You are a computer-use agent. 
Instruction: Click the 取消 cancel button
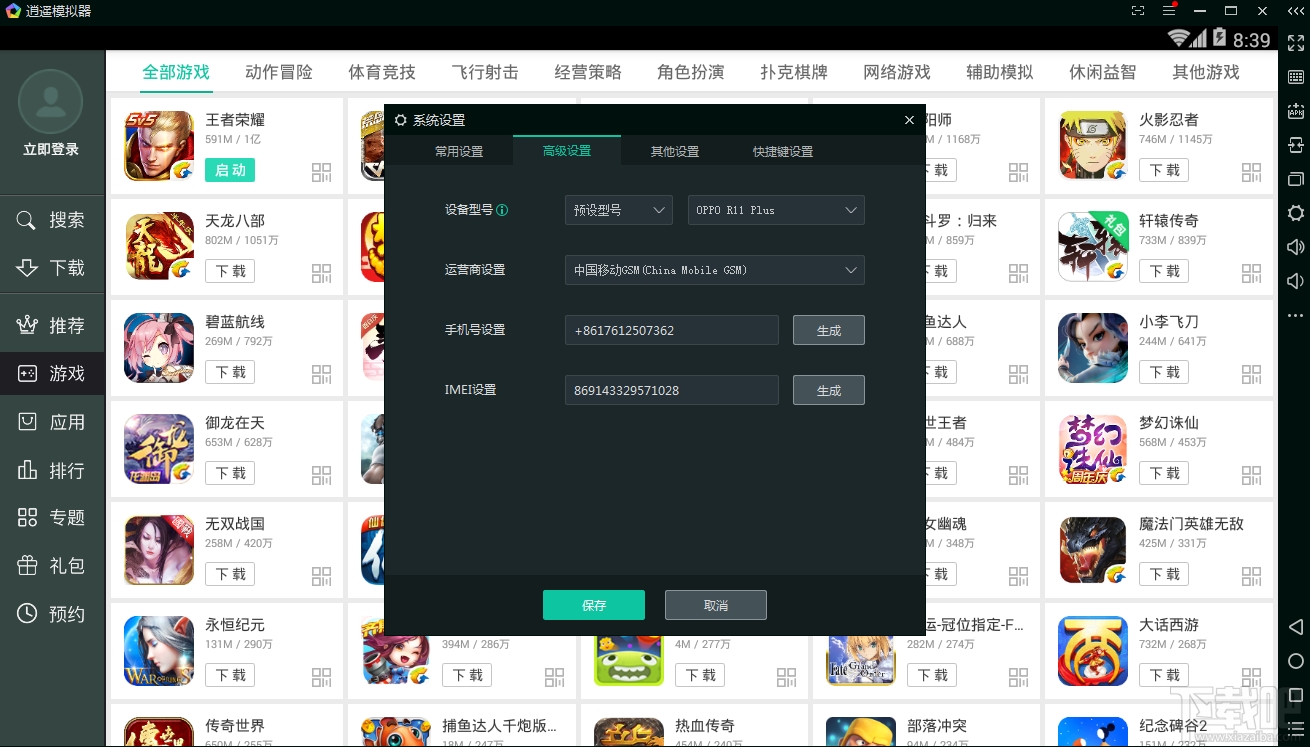pos(716,605)
